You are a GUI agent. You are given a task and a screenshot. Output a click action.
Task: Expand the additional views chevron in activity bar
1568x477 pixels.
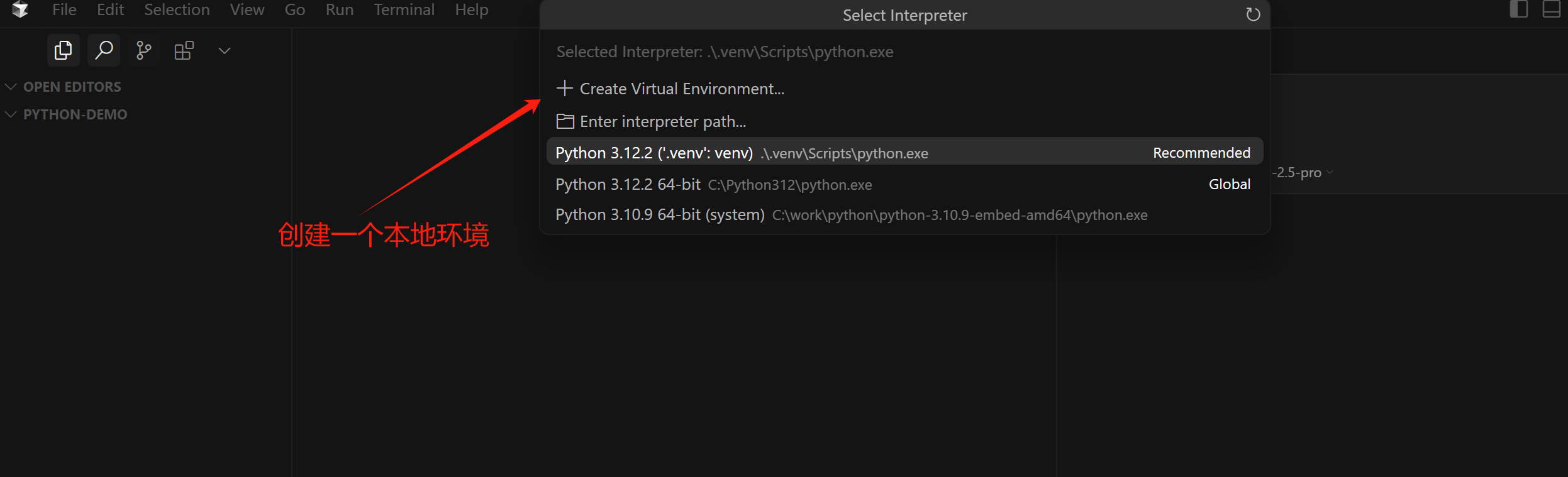click(x=225, y=50)
